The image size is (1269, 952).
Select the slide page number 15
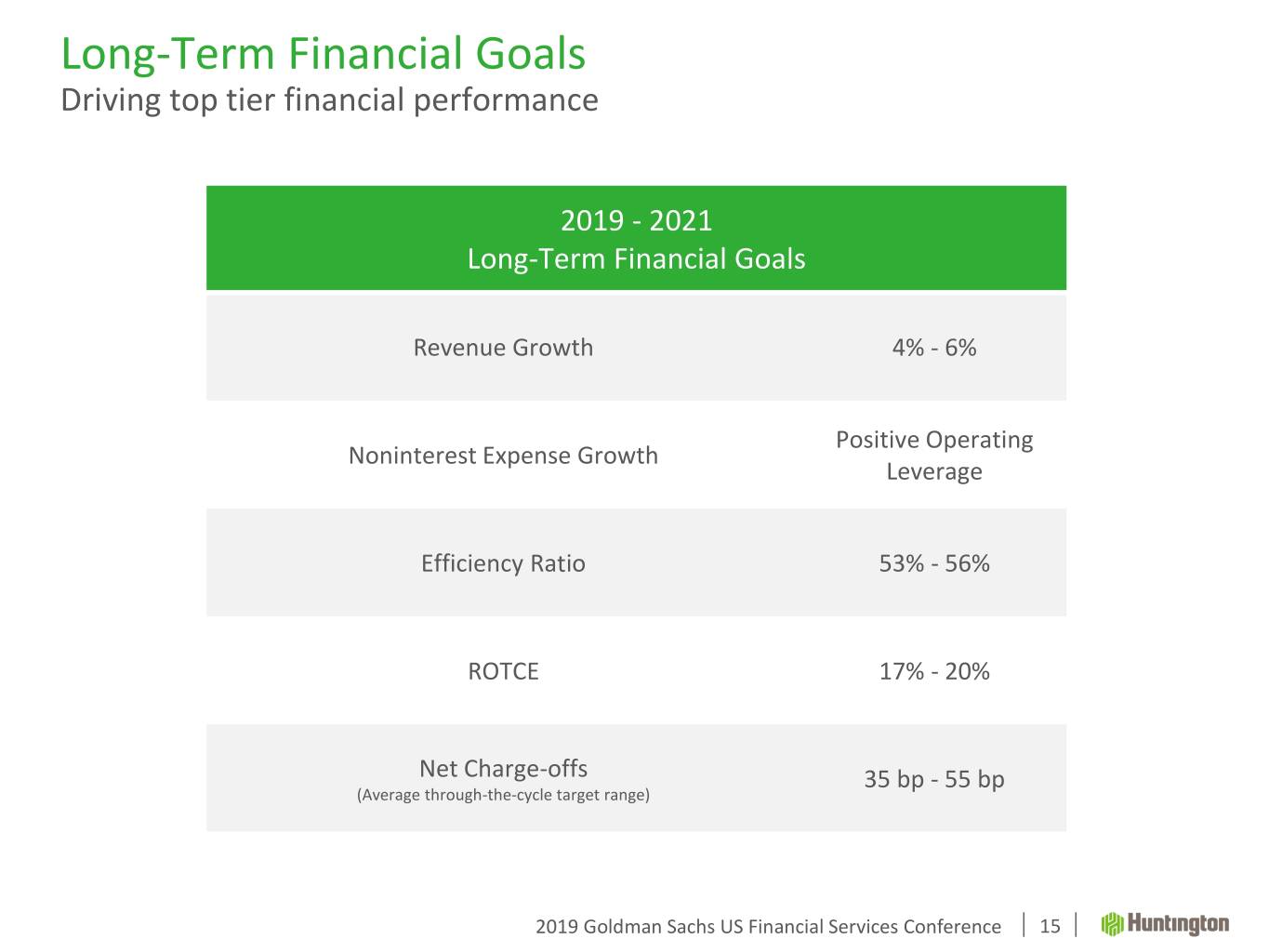tap(1050, 926)
